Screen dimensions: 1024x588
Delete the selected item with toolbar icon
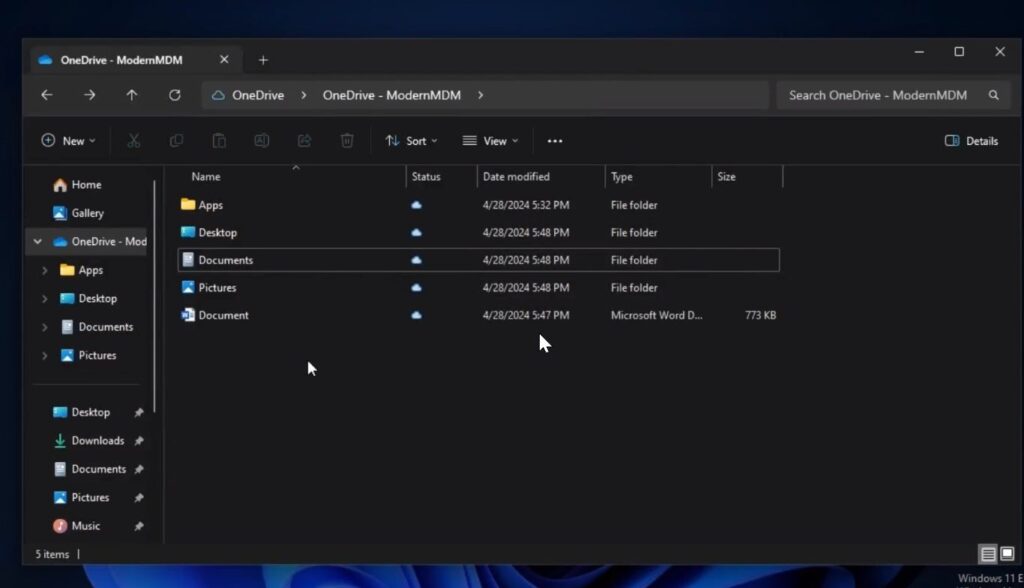[347, 141]
